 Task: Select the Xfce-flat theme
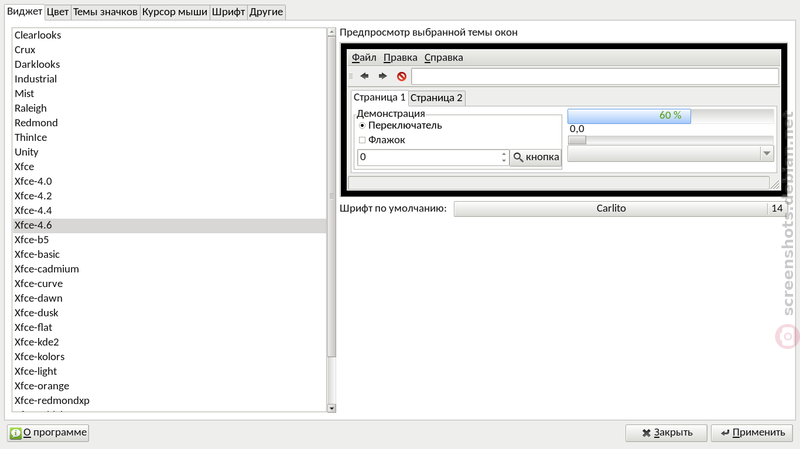pyautogui.click(x=169, y=328)
